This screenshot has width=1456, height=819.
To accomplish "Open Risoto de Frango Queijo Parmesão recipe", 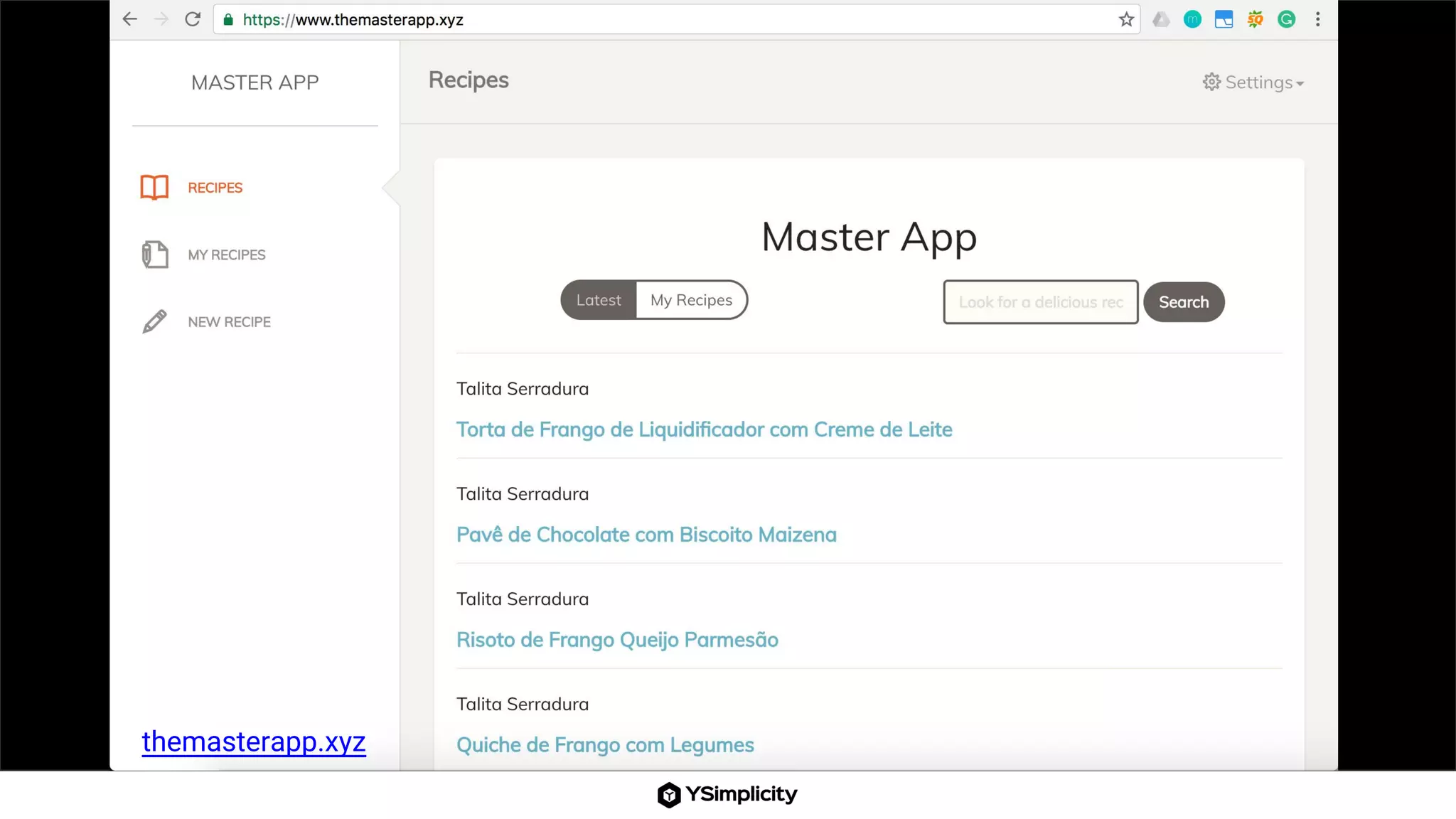I will click(617, 640).
